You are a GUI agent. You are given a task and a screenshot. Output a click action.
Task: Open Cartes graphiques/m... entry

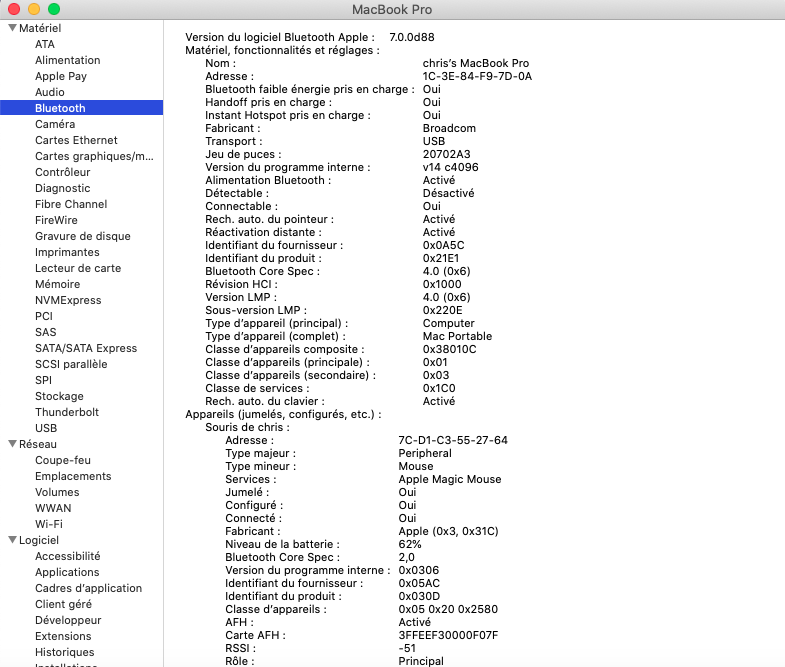tap(94, 156)
